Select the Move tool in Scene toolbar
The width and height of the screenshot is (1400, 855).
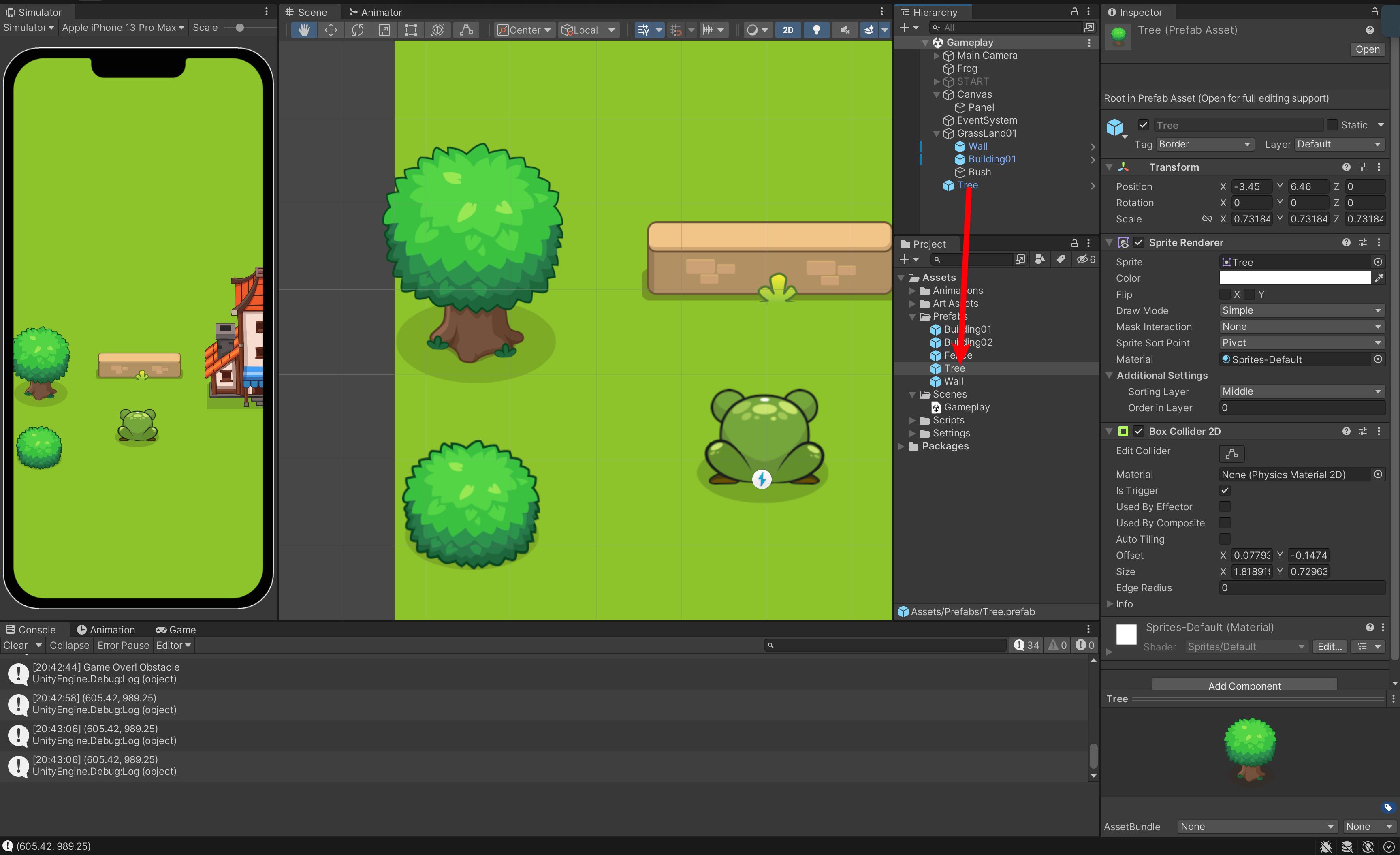331,30
